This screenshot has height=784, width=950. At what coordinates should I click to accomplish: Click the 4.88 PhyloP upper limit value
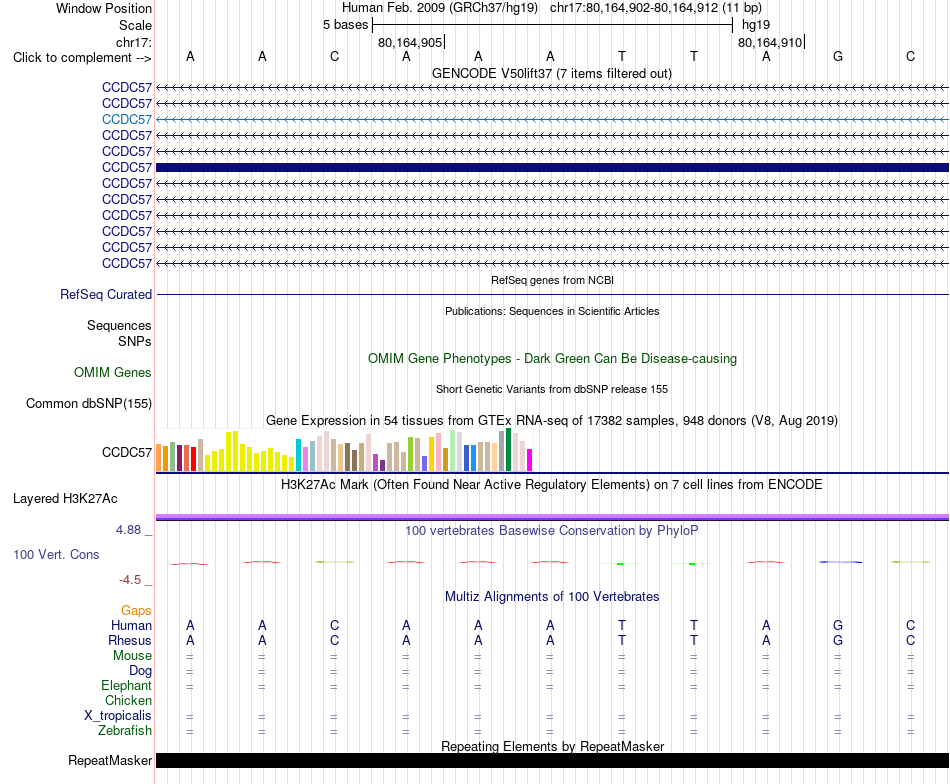pyautogui.click(x=128, y=530)
